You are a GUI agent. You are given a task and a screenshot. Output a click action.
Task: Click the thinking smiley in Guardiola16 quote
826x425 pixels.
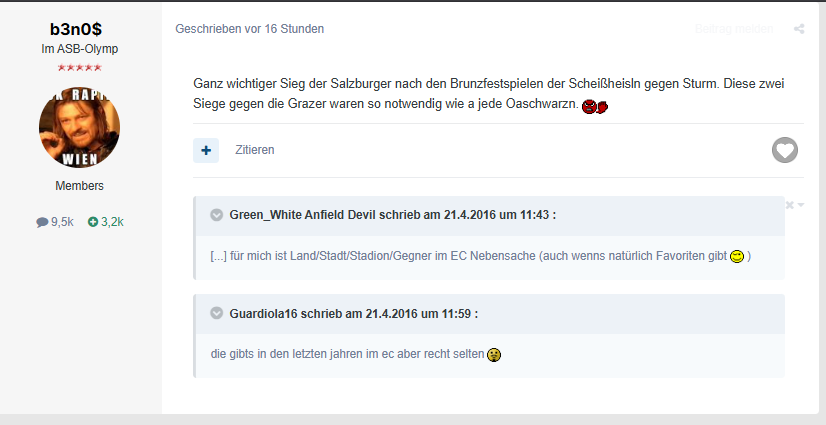[x=494, y=355]
